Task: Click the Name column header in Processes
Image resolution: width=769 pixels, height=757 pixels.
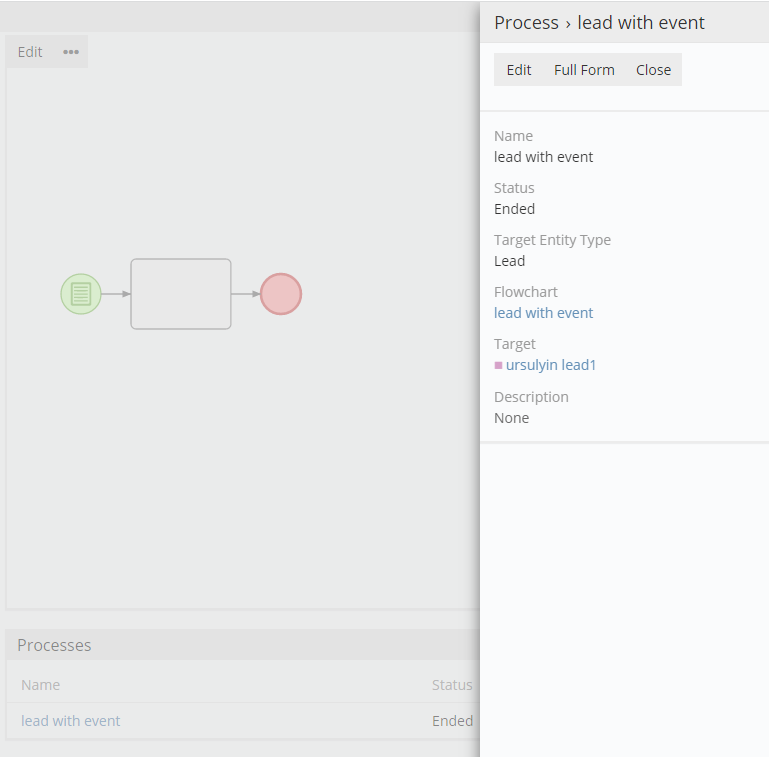Action: pos(41,685)
